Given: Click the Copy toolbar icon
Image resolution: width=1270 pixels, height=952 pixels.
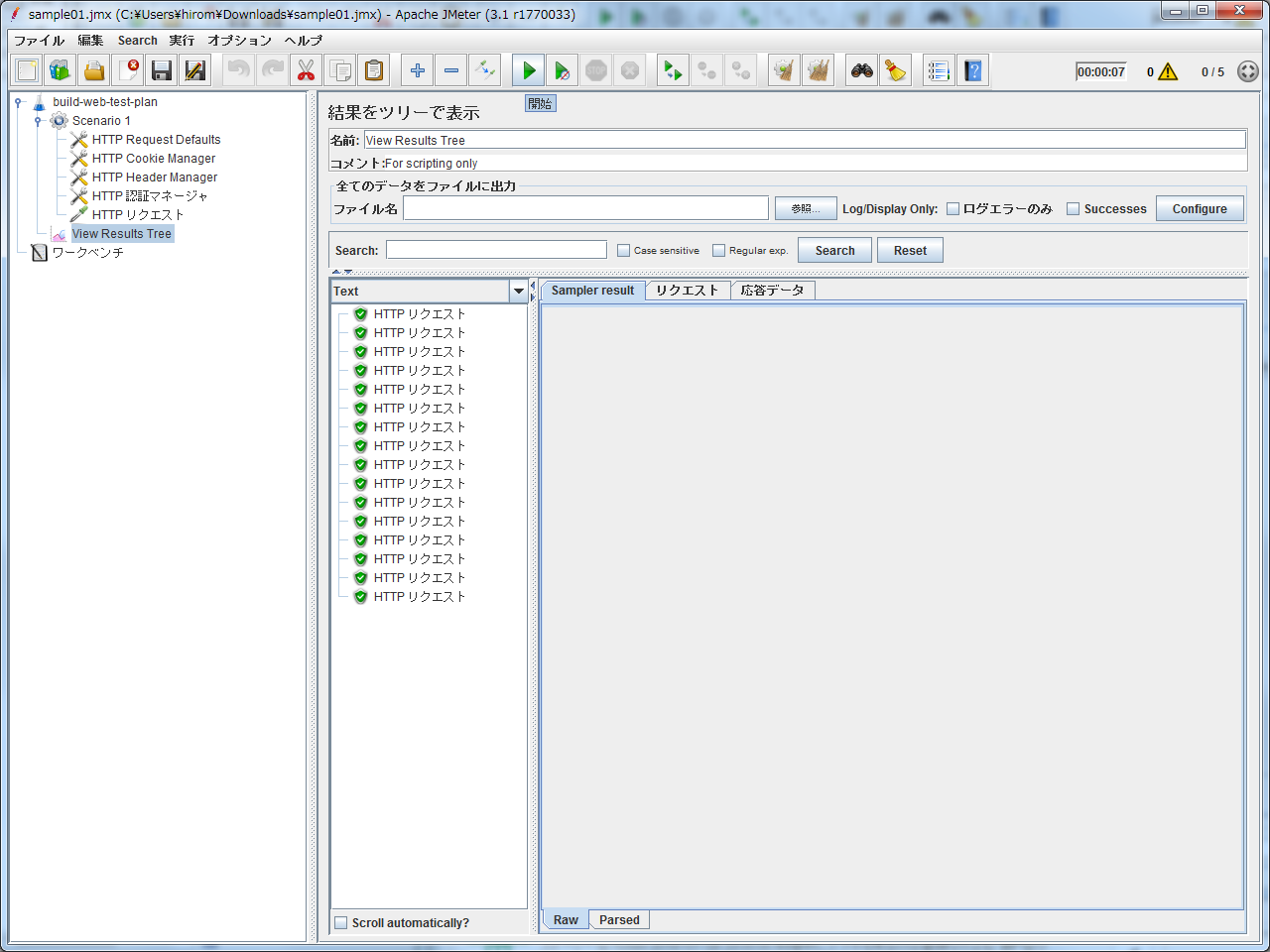Looking at the screenshot, I should pos(340,70).
